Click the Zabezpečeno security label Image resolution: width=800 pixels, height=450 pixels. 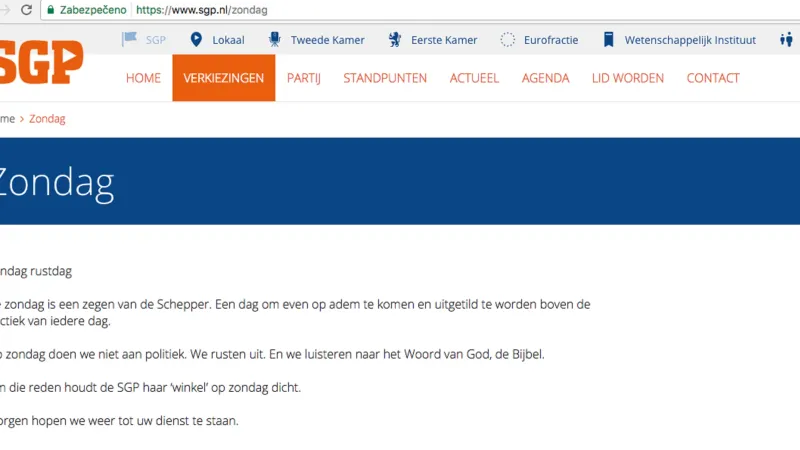93,10
